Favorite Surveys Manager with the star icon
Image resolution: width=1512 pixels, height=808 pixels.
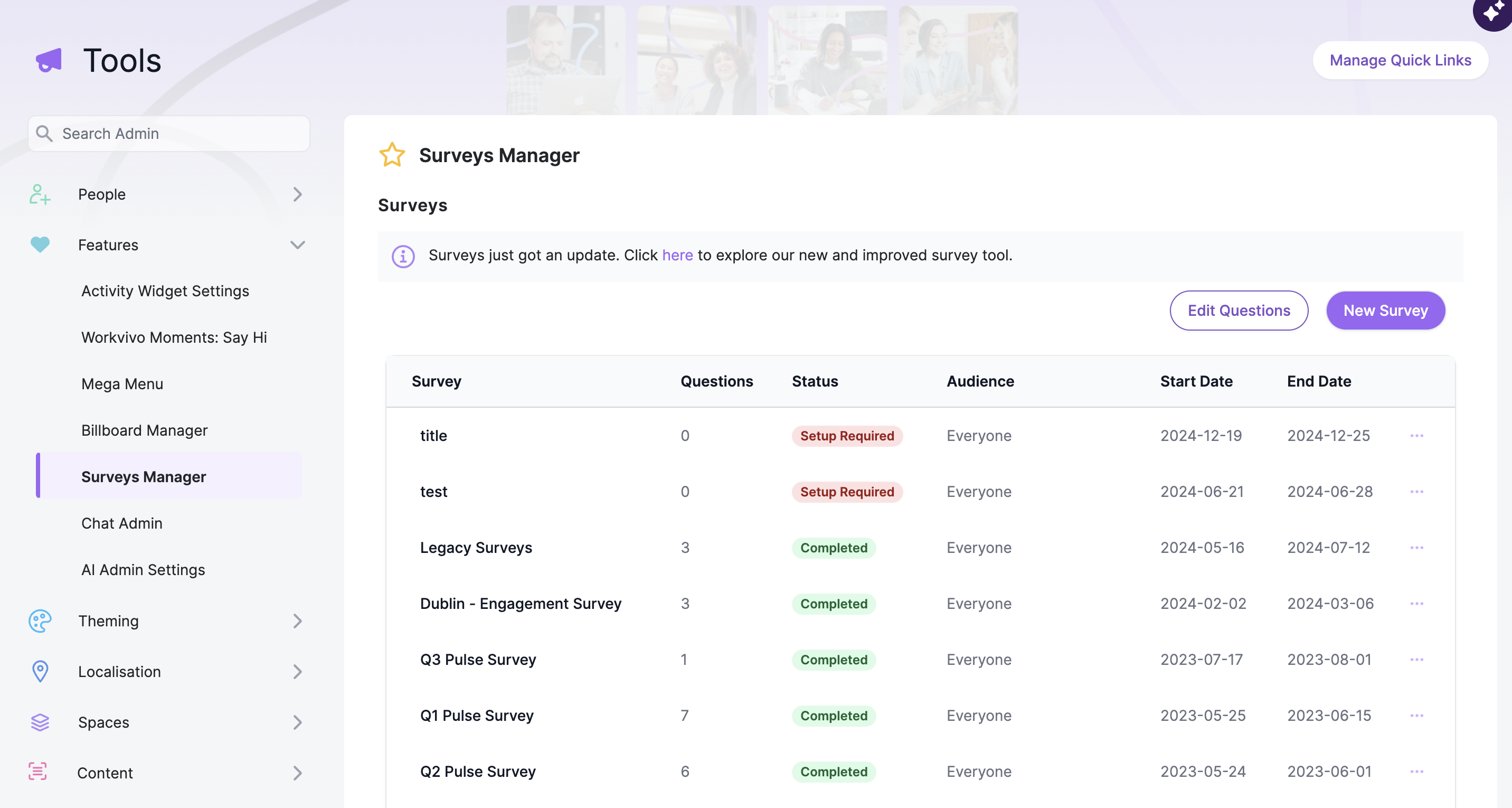(392, 155)
